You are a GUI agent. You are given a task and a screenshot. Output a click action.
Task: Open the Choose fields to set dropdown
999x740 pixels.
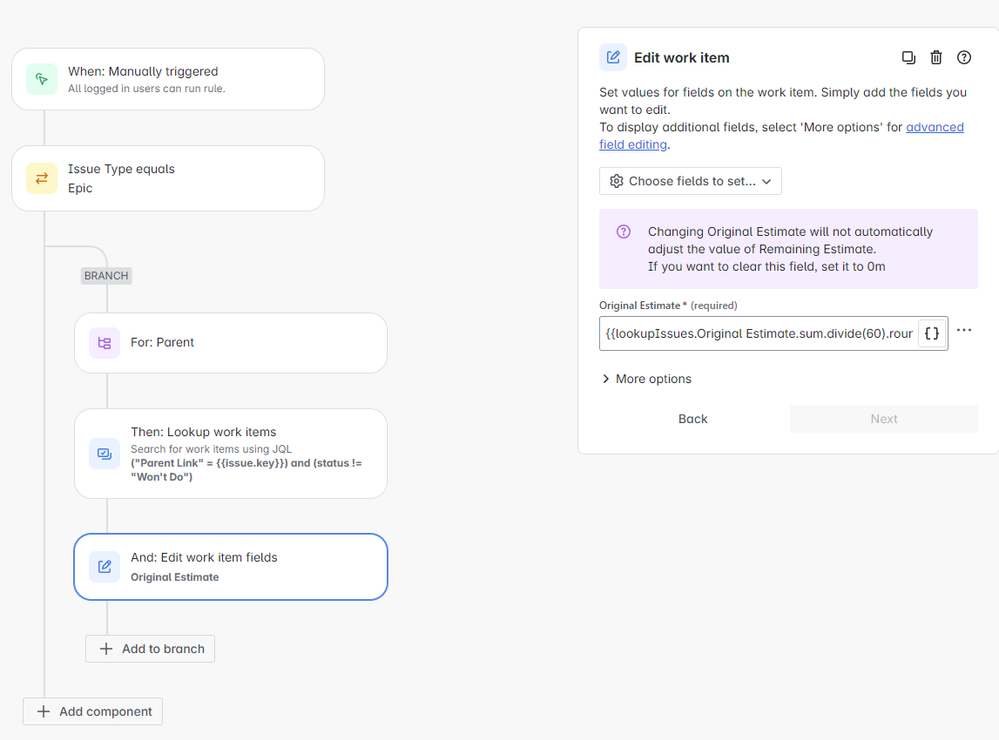[690, 181]
